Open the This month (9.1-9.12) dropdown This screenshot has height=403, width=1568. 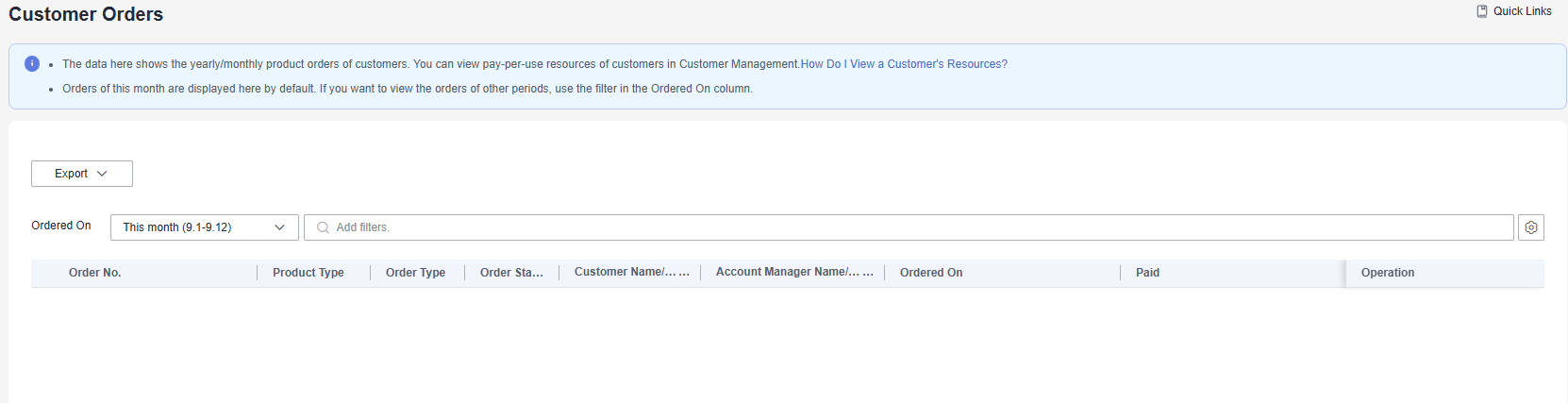(205, 227)
